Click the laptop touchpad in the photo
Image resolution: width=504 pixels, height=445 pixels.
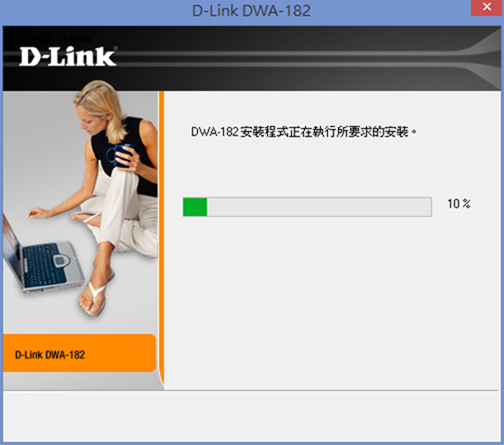coord(63,261)
